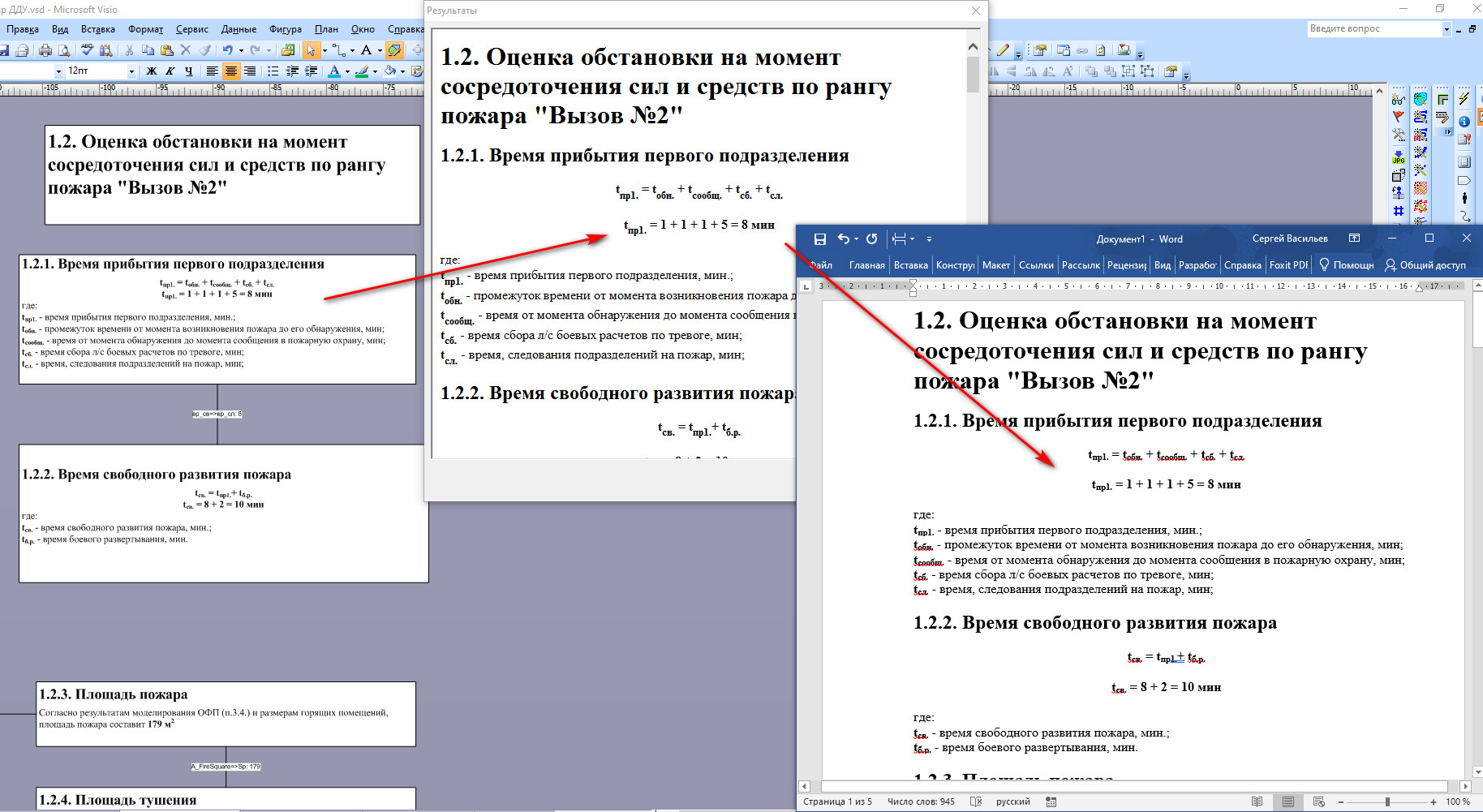Open Word Quick Access customize dropdown
This screenshot has height=812, width=1483.
[929, 239]
